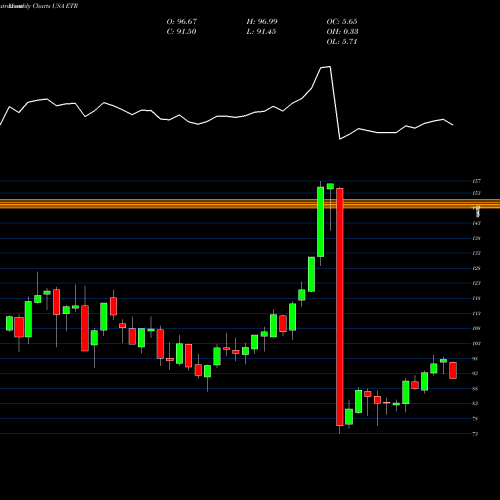500x500 pixels.
Task: Click the close value "C: 91.50"
Action: pos(181,32)
